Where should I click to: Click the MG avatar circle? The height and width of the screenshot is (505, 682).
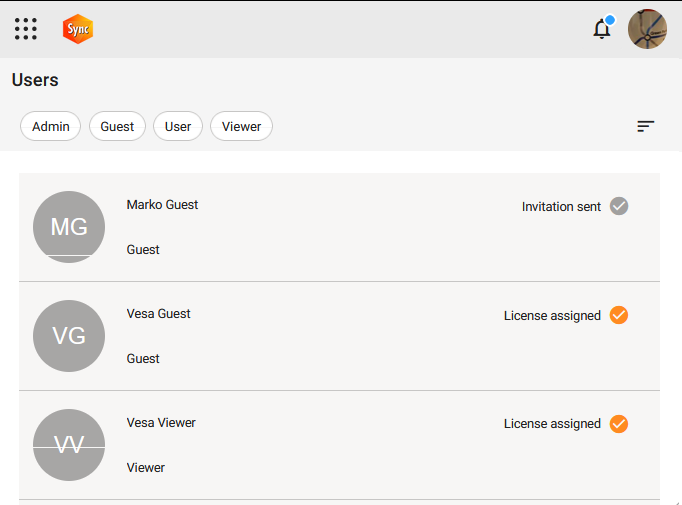point(69,227)
